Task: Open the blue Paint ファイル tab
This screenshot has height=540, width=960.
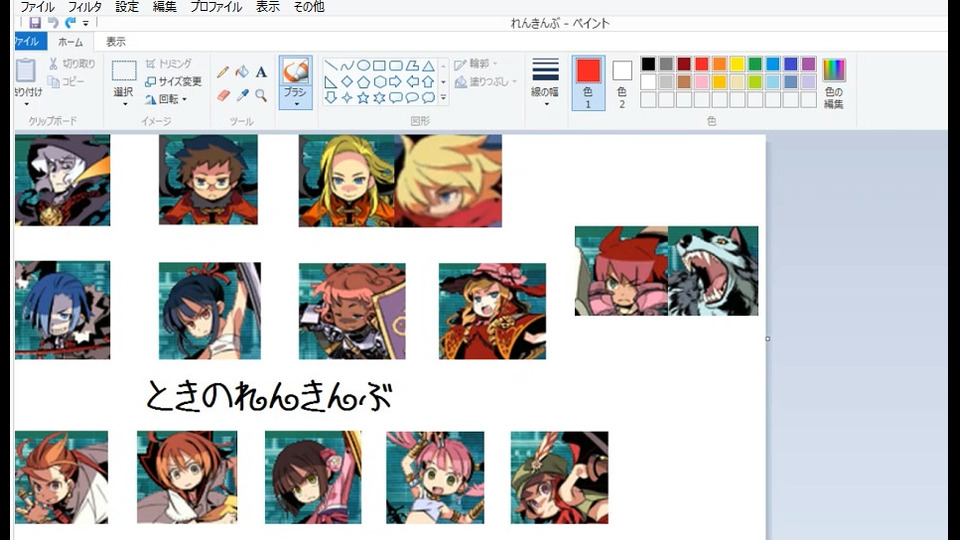Action: (x=29, y=42)
